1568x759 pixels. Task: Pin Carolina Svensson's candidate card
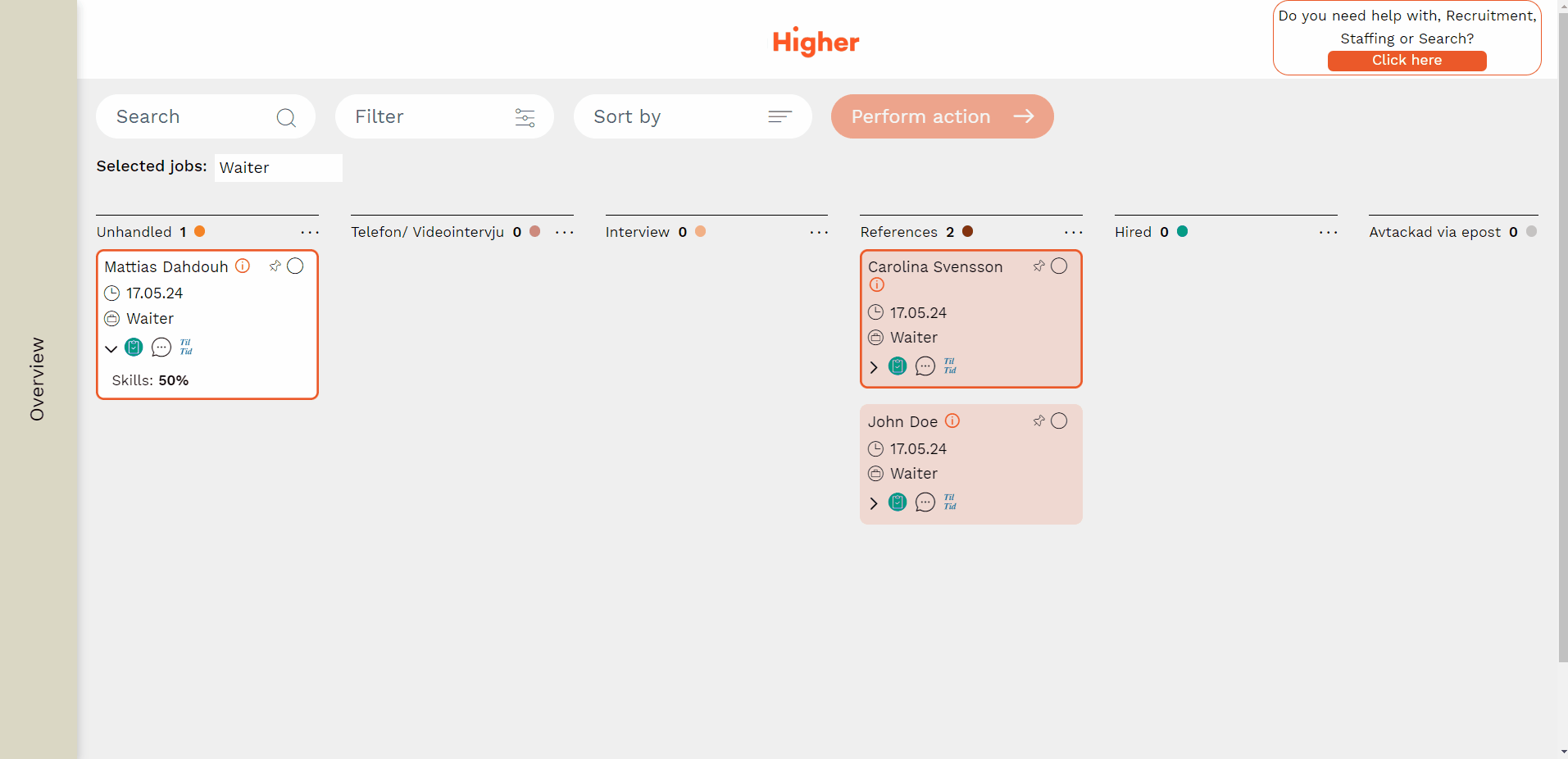coord(1039,266)
